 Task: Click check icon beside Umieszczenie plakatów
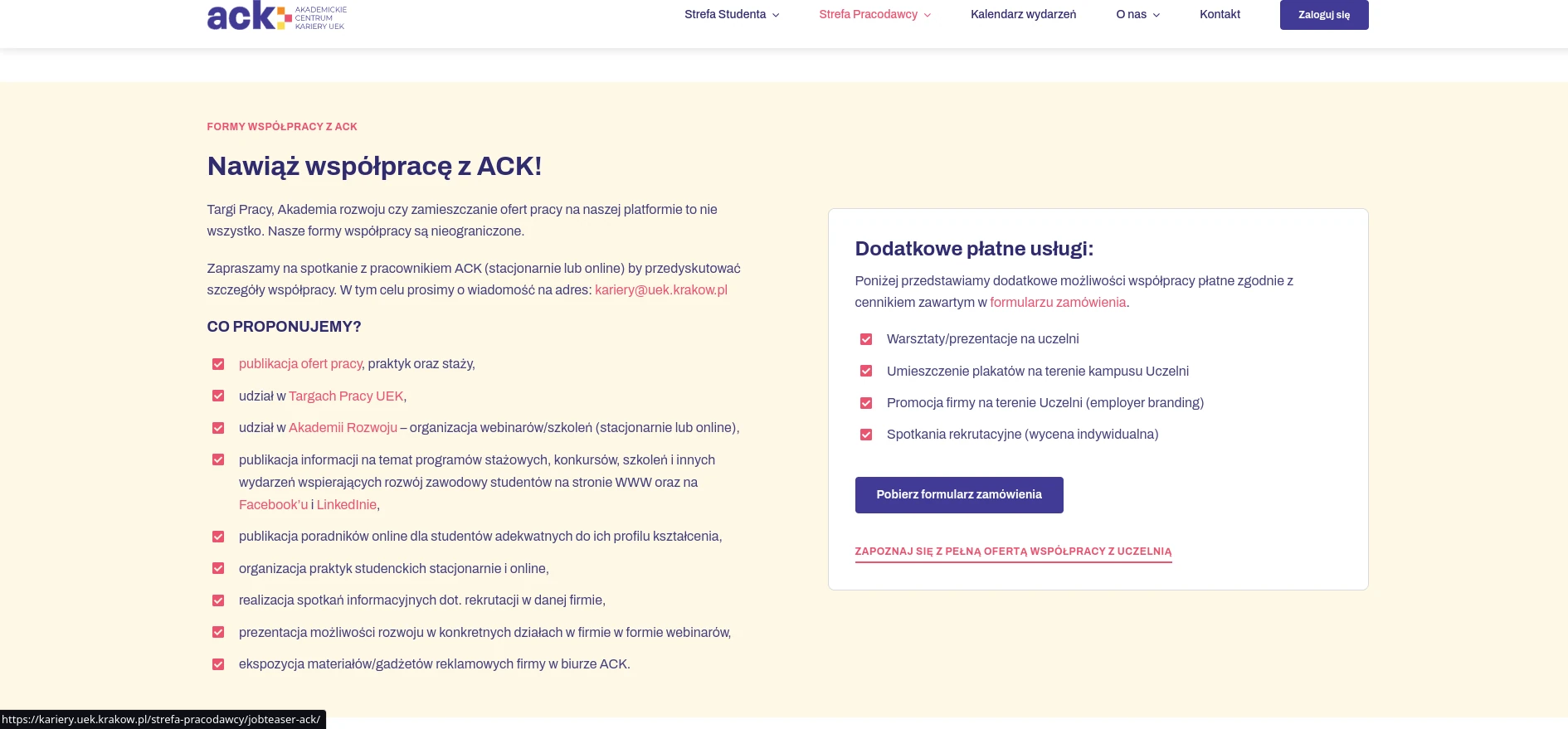[866, 371]
